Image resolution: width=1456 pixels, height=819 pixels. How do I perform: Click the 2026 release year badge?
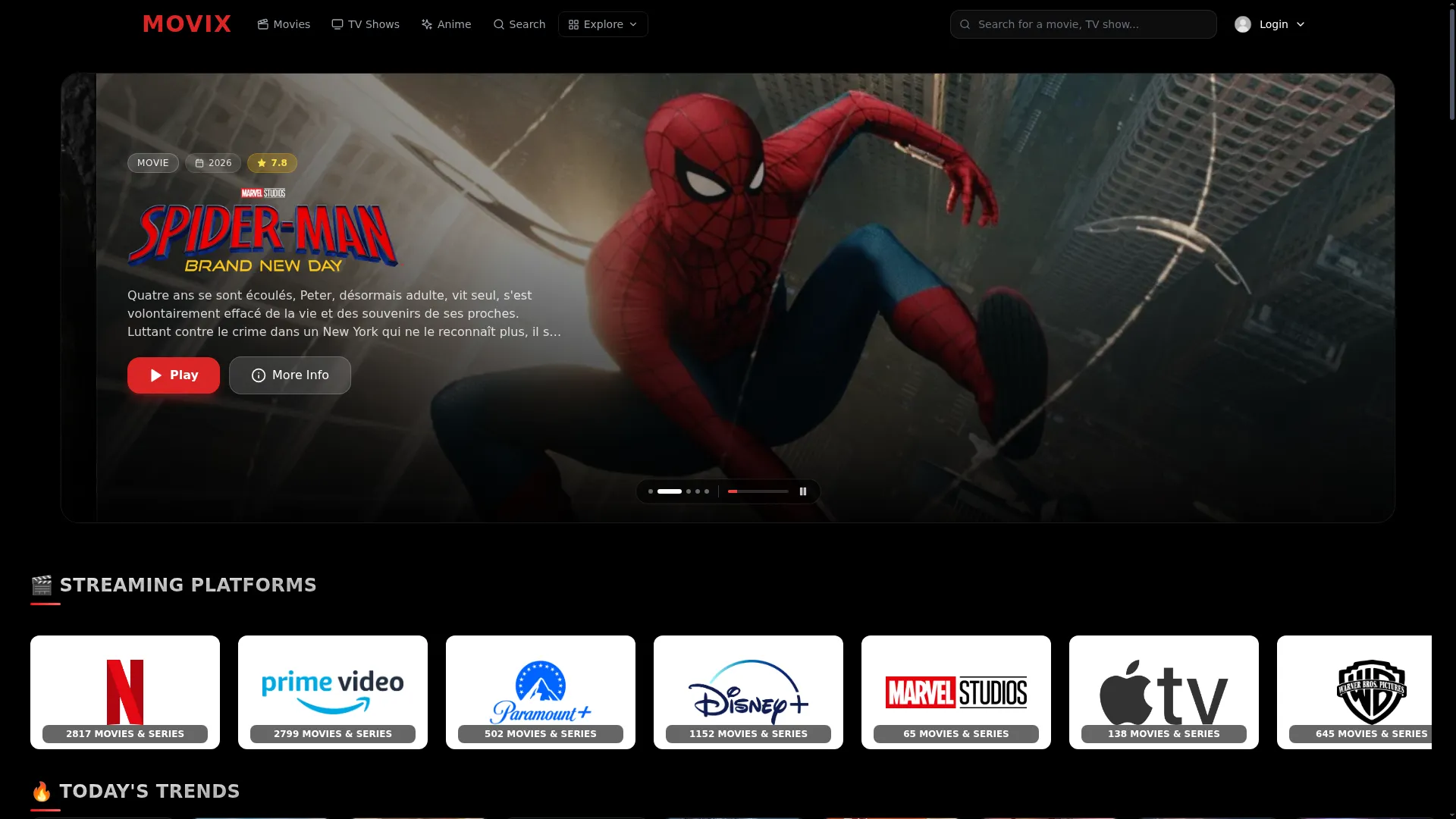click(x=213, y=163)
